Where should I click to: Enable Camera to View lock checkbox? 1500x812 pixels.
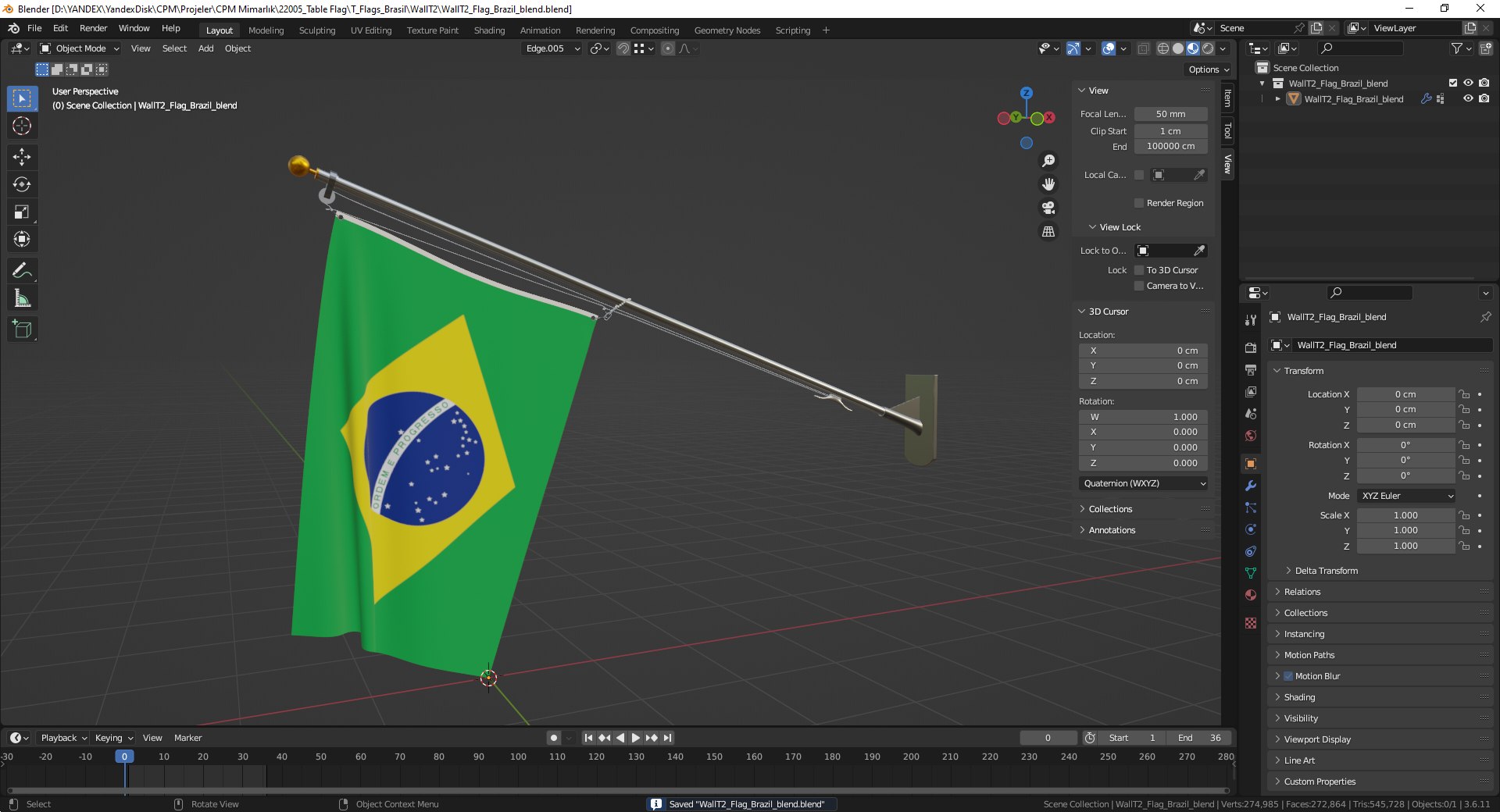pos(1139,286)
